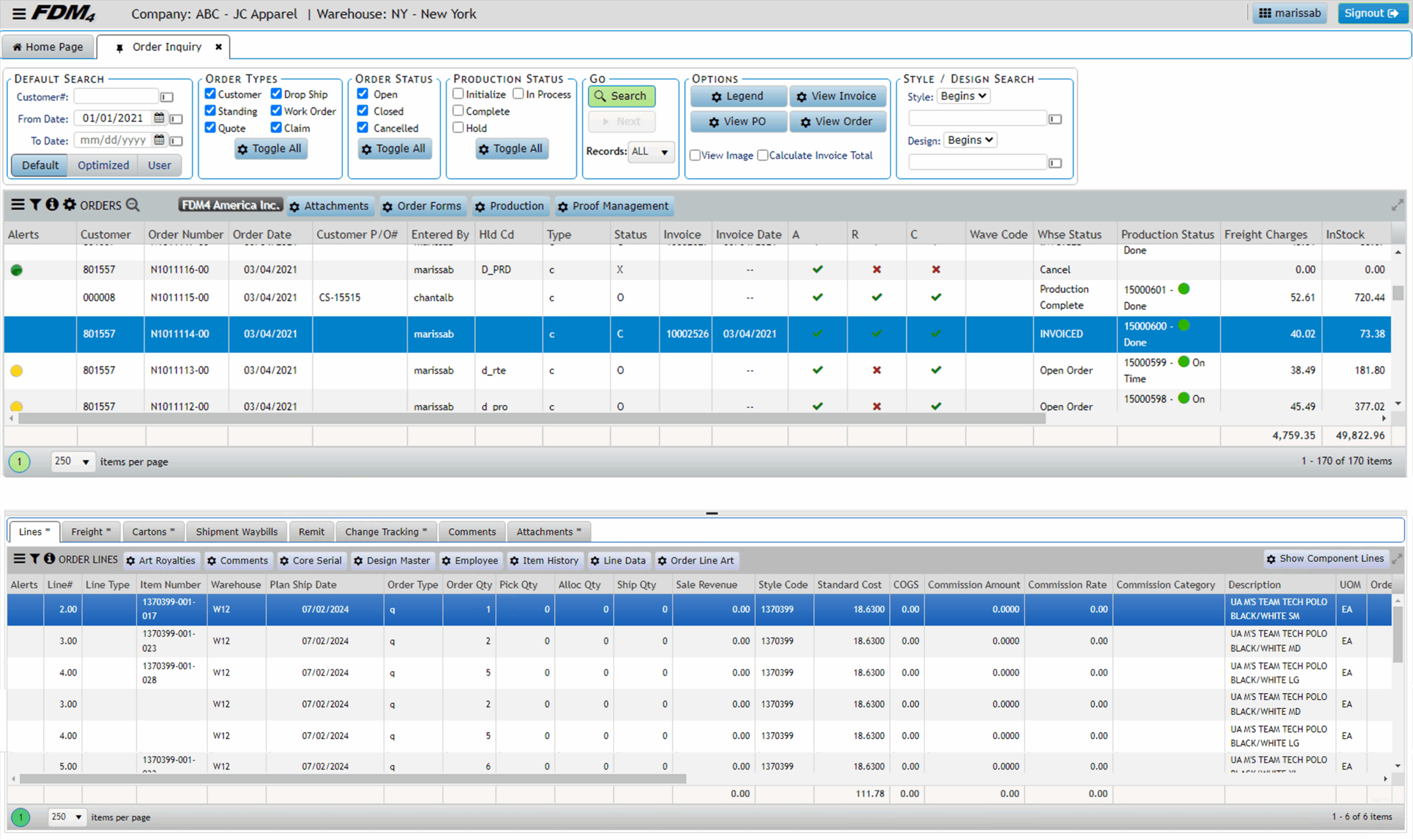Switch to the Freight tab

pos(91,531)
